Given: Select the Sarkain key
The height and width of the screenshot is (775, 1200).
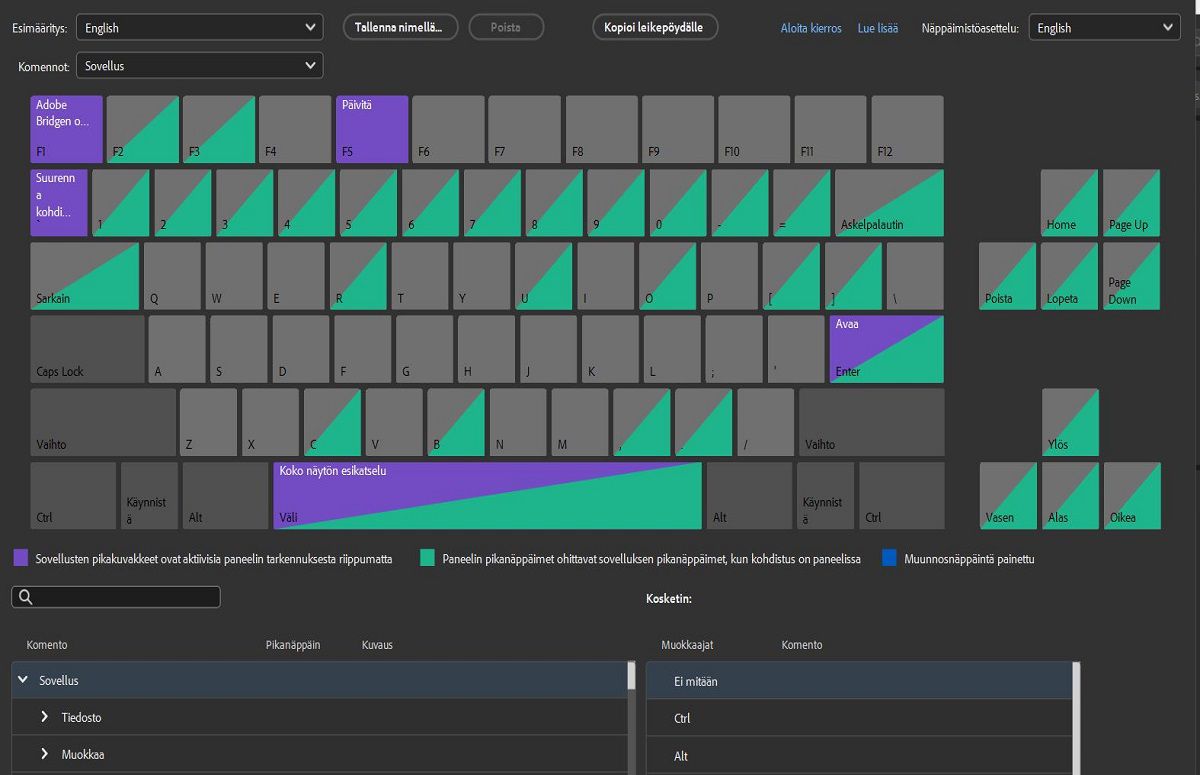Looking at the screenshot, I should pyautogui.click(x=85, y=276).
